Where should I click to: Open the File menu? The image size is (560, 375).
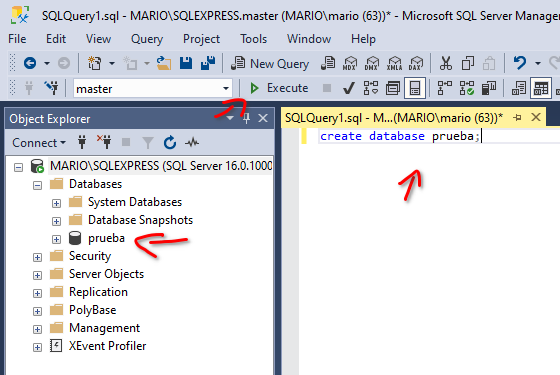click(17, 39)
